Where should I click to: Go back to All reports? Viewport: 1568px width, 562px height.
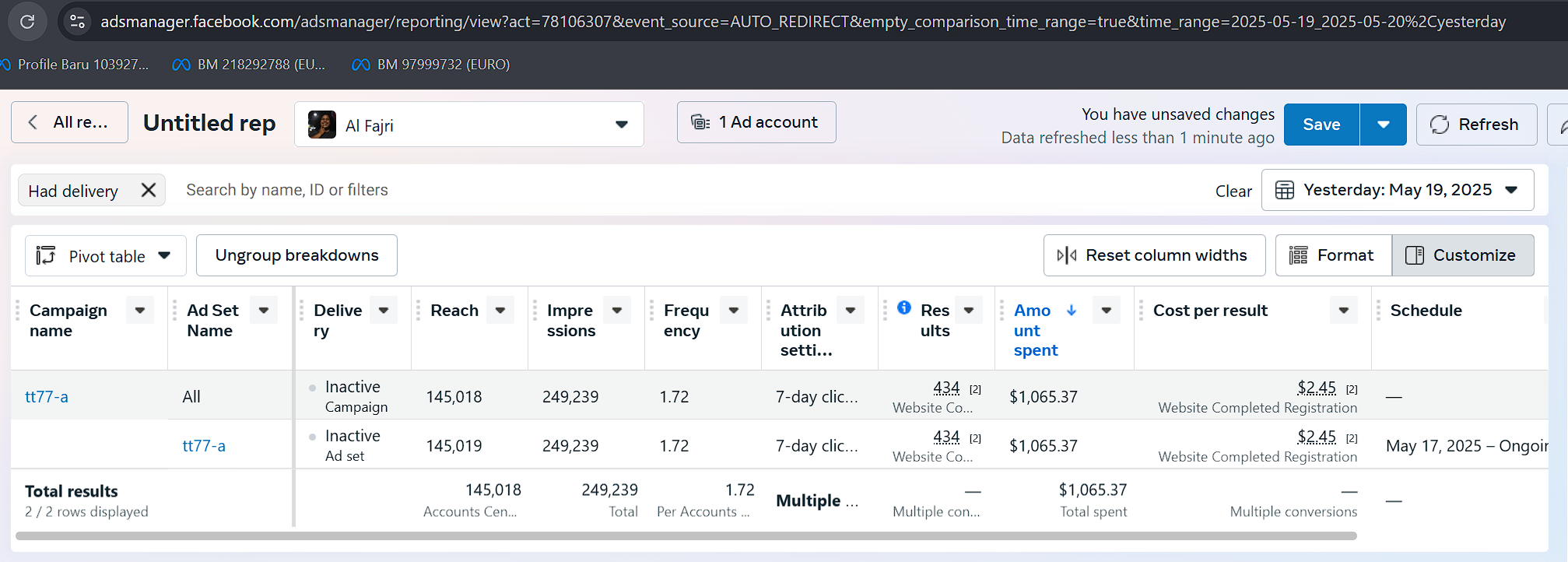click(x=69, y=122)
